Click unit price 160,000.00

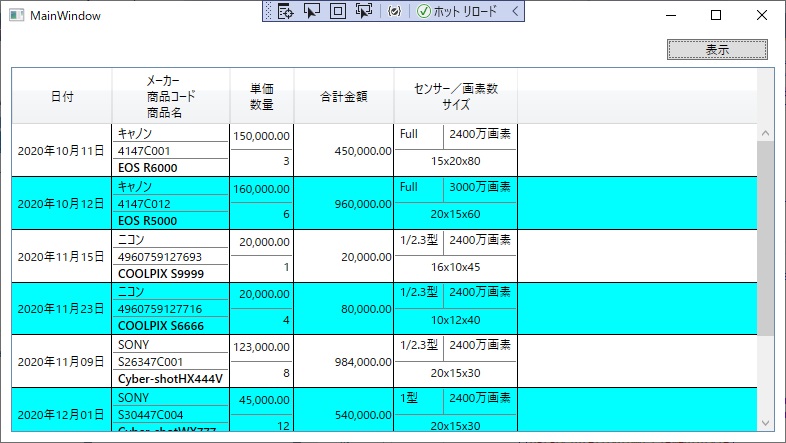261,189
